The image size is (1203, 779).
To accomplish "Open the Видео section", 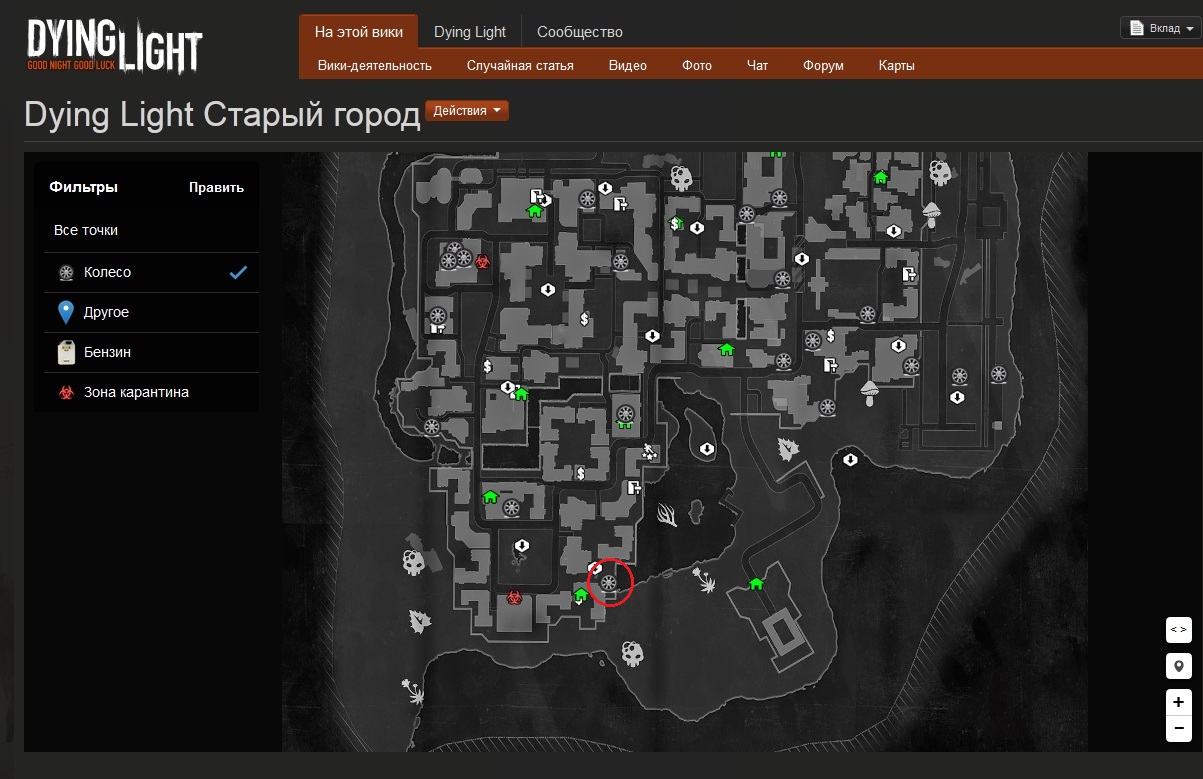I will point(628,65).
